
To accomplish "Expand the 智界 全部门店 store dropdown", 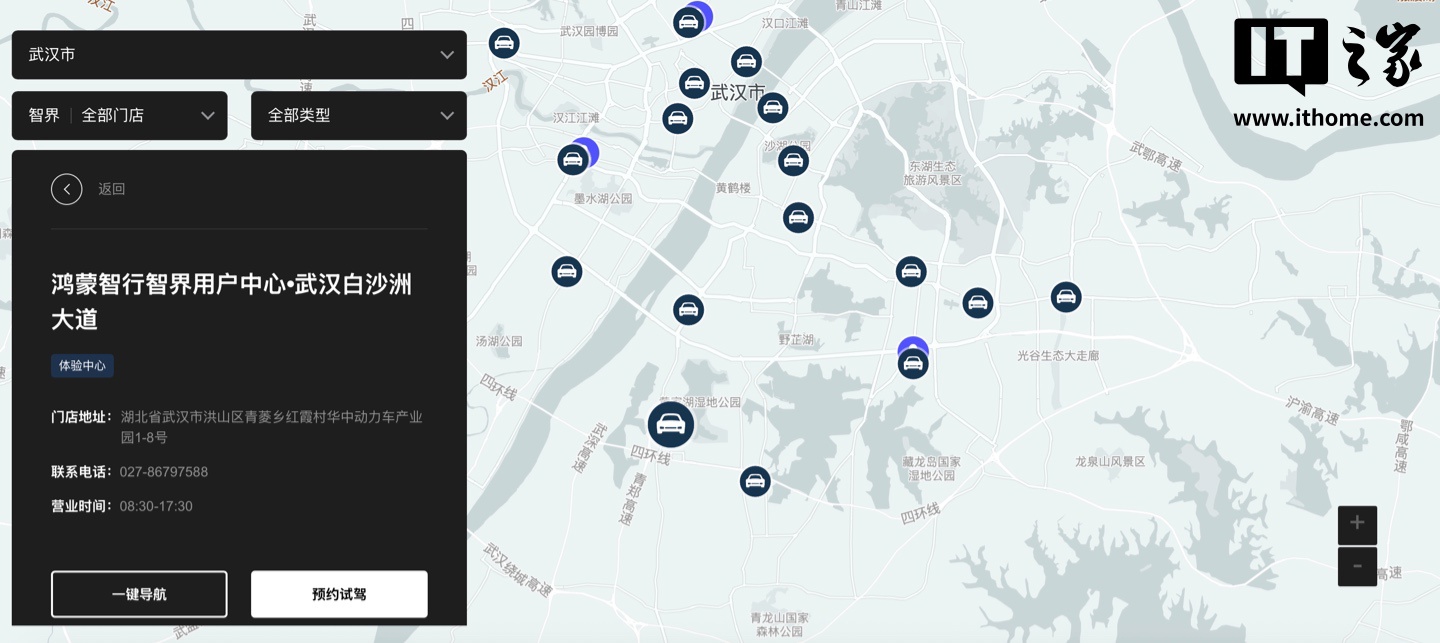I will [120, 116].
